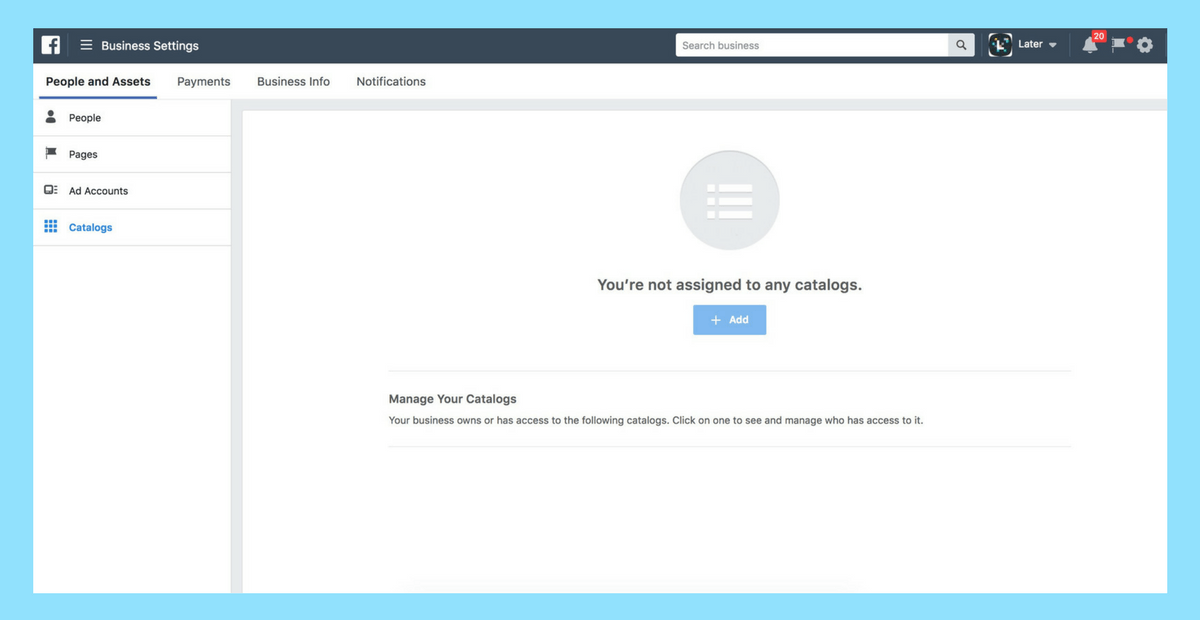The image size is (1200, 620).
Task: Click the search magnifier button
Action: 961,45
